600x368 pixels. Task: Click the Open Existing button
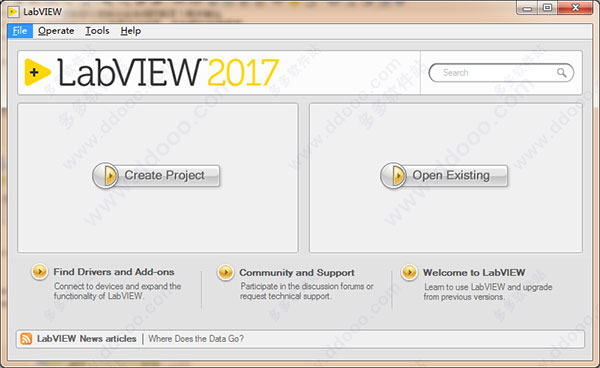pos(444,176)
